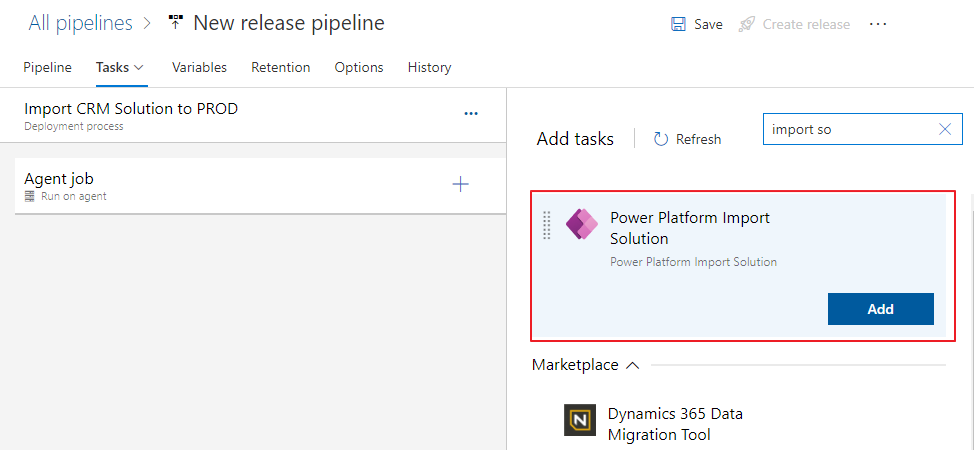This screenshot has height=450, width=974.
Task: Open the Import CRM Solution stage ellipsis menu
Action: pyautogui.click(x=471, y=114)
